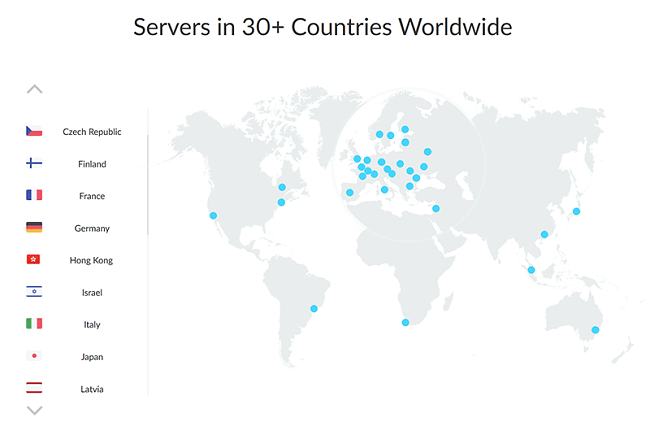Image resolution: width=650 pixels, height=426 pixels.
Task: Click the Finland flag icon
Action: pos(34,163)
